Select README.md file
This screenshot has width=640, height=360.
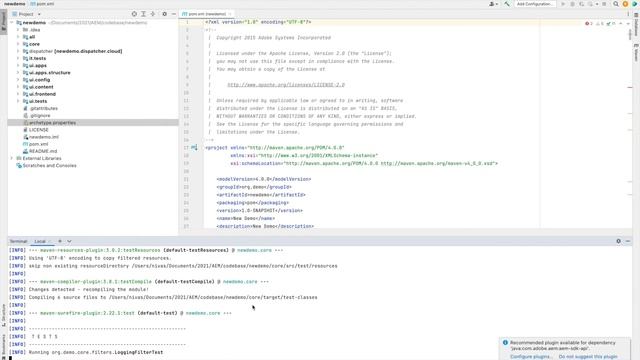pyautogui.click(x=43, y=151)
